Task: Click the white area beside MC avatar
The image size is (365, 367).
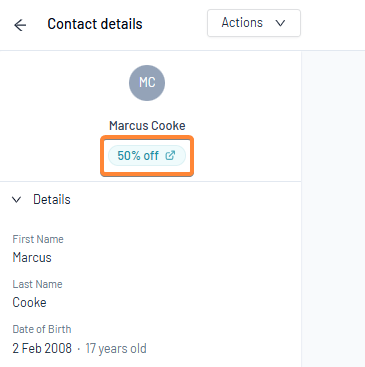Action: click(233, 83)
